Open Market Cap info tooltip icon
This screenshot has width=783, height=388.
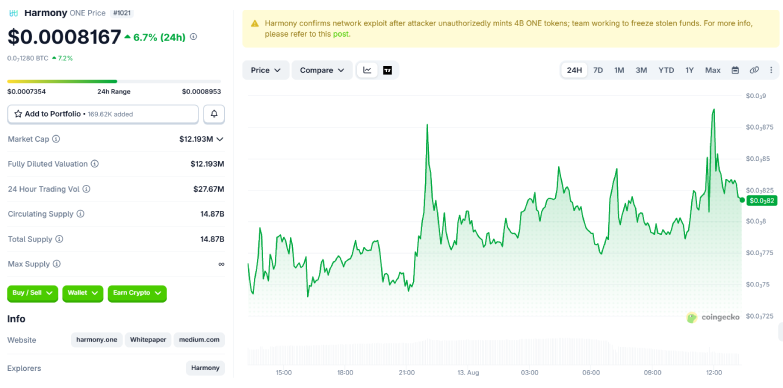pos(56,139)
